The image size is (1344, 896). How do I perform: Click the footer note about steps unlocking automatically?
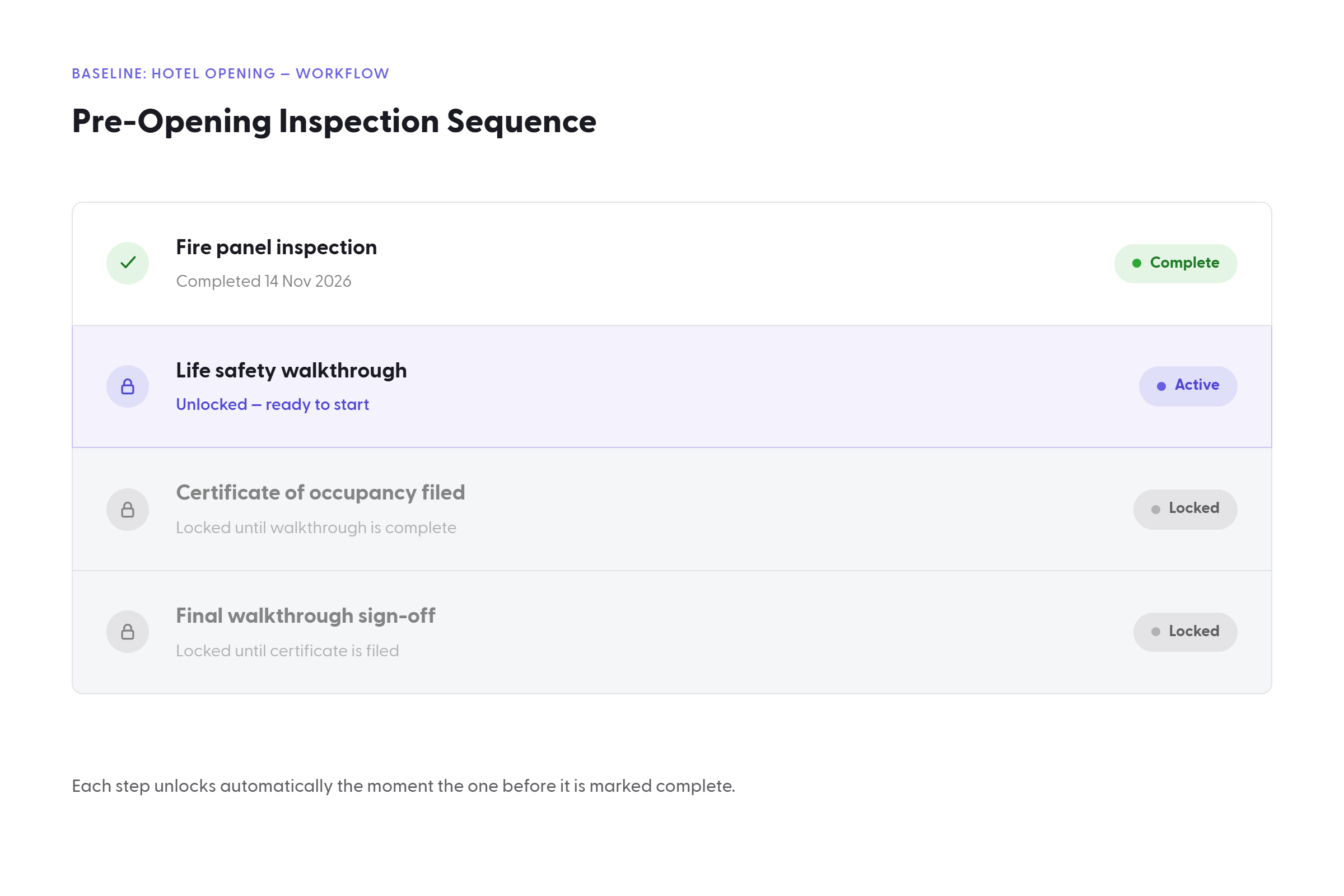[403, 786]
